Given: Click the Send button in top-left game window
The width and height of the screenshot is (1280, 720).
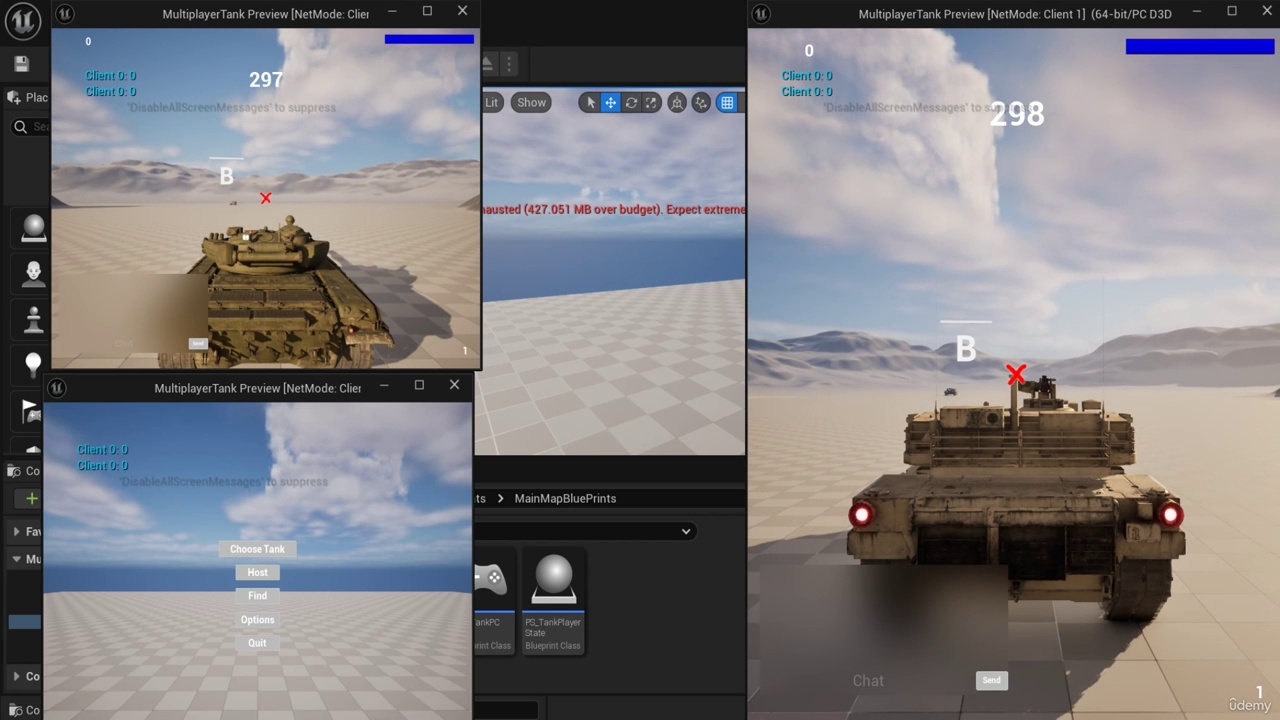Looking at the screenshot, I should tap(198, 343).
